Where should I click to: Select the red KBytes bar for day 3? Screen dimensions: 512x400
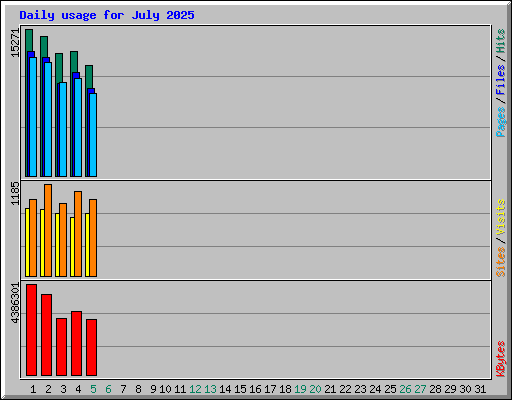point(61,347)
